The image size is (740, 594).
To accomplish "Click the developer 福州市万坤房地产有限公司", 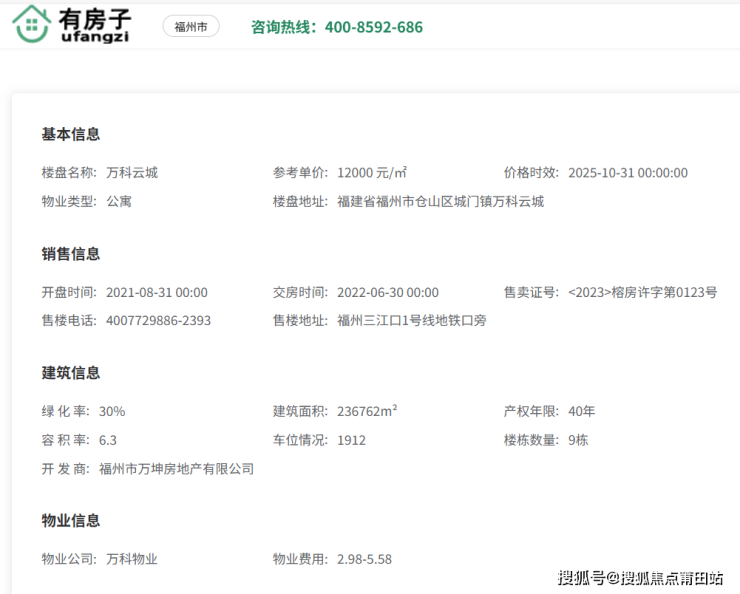I will coord(176,468).
